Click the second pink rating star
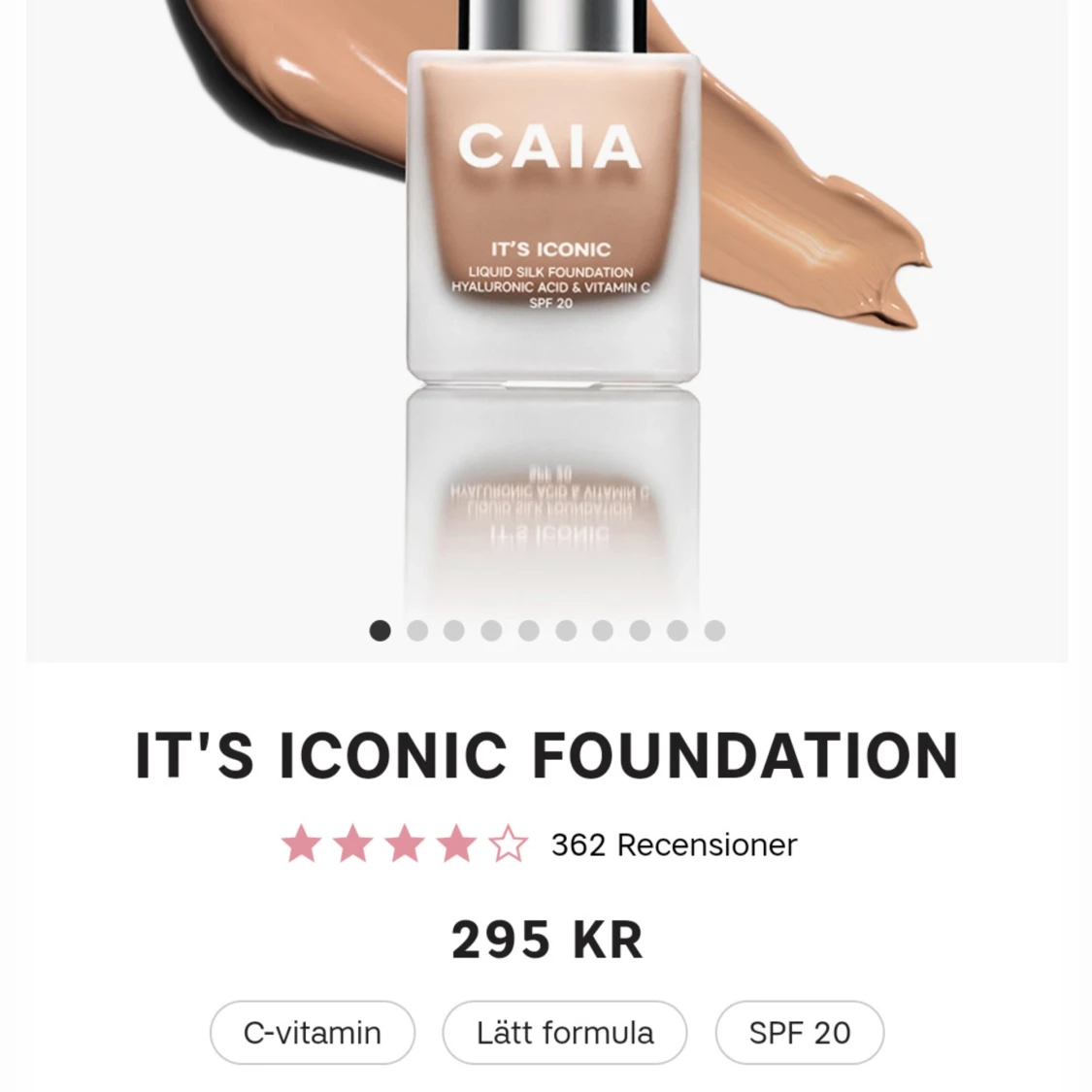1092x1092 pixels. (353, 844)
